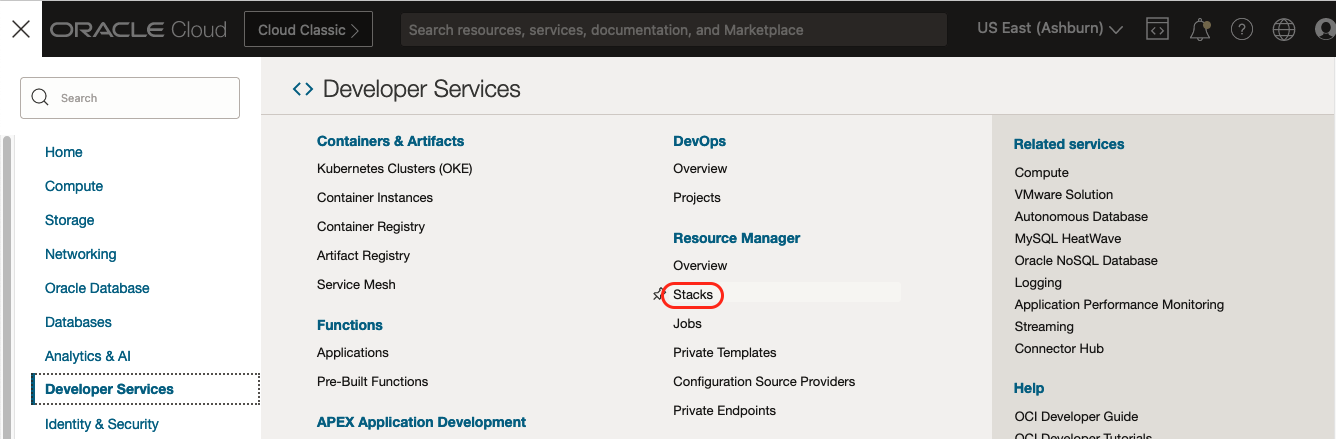Open Kubernetes Clusters (OKE) link
This screenshot has height=439, width=1336.
click(394, 169)
